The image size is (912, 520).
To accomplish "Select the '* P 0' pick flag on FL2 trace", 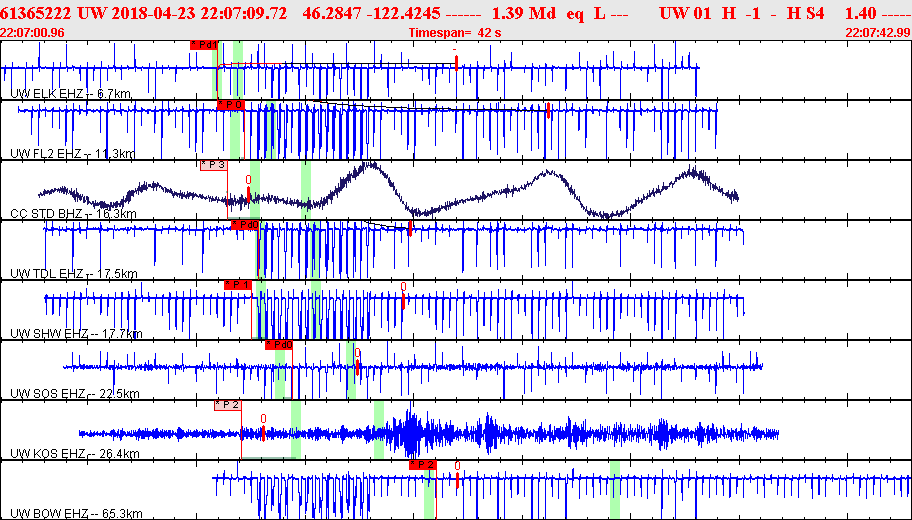I will [231, 105].
